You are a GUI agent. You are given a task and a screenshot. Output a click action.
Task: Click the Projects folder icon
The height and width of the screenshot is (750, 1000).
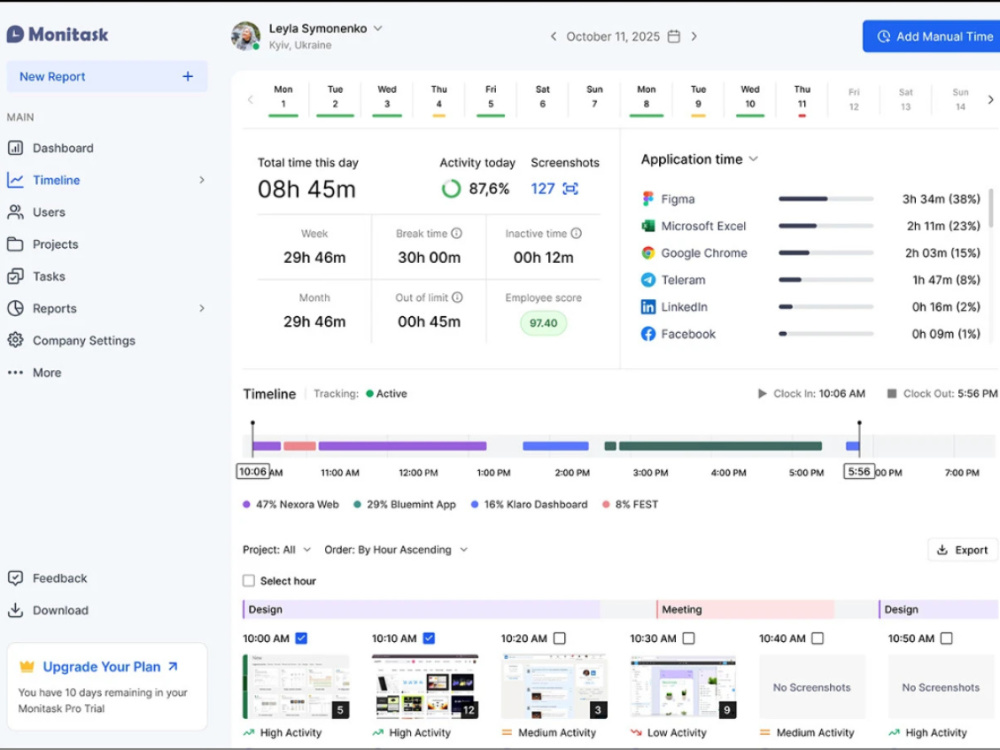[x=15, y=244]
